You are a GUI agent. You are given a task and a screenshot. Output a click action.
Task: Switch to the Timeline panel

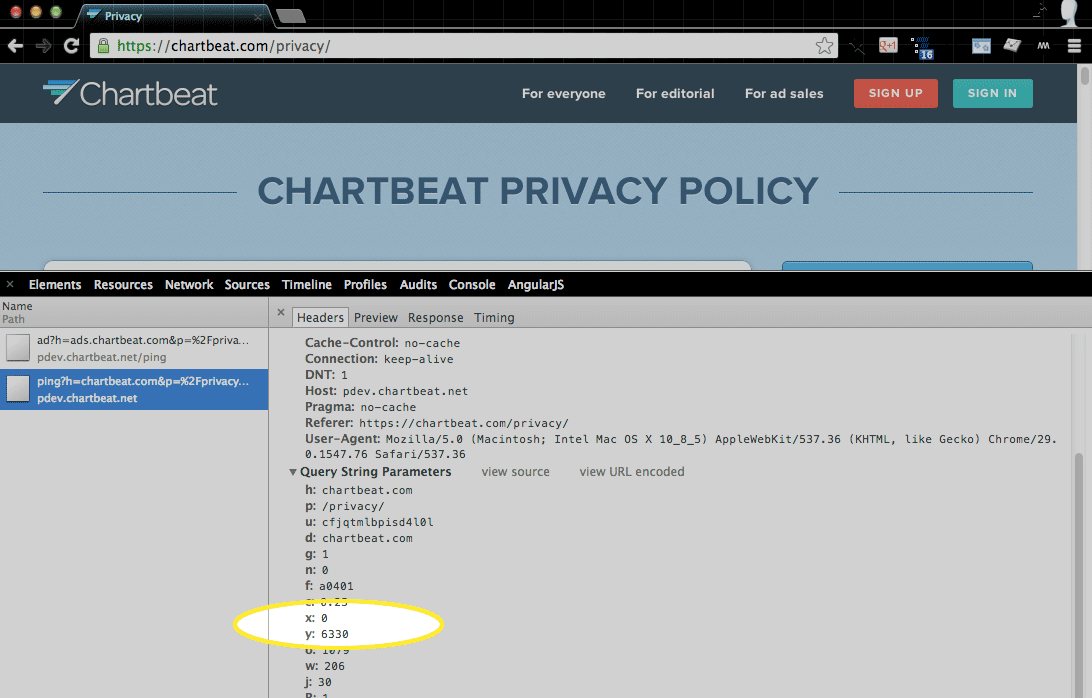click(x=306, y=284)
